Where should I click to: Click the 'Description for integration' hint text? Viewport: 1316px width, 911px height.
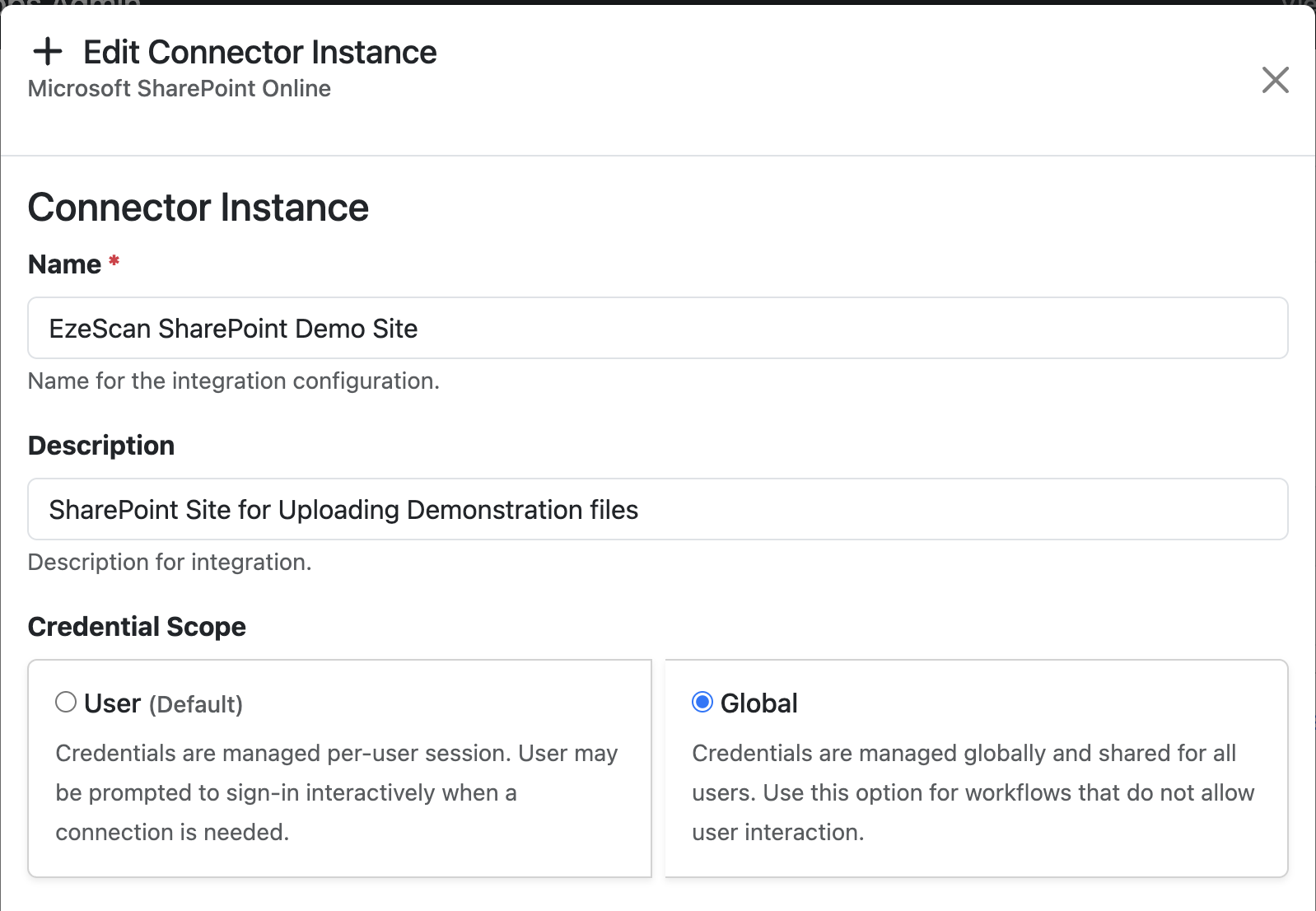[170, 562]
